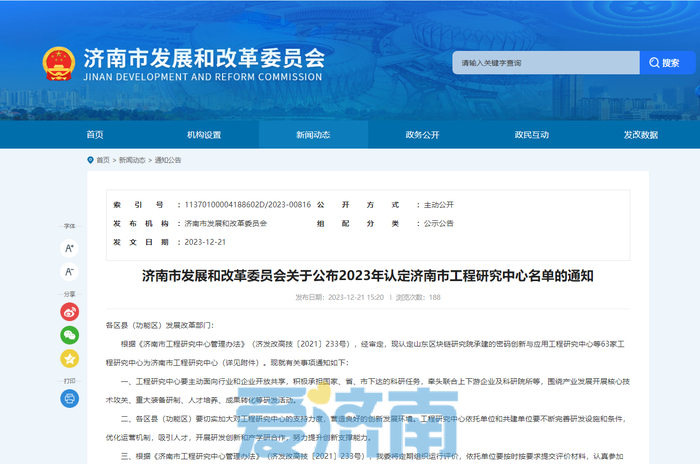Go to 新闻动态 in the breadcrumb
Viewport: 700px width, 464px height.
(132, 160)
